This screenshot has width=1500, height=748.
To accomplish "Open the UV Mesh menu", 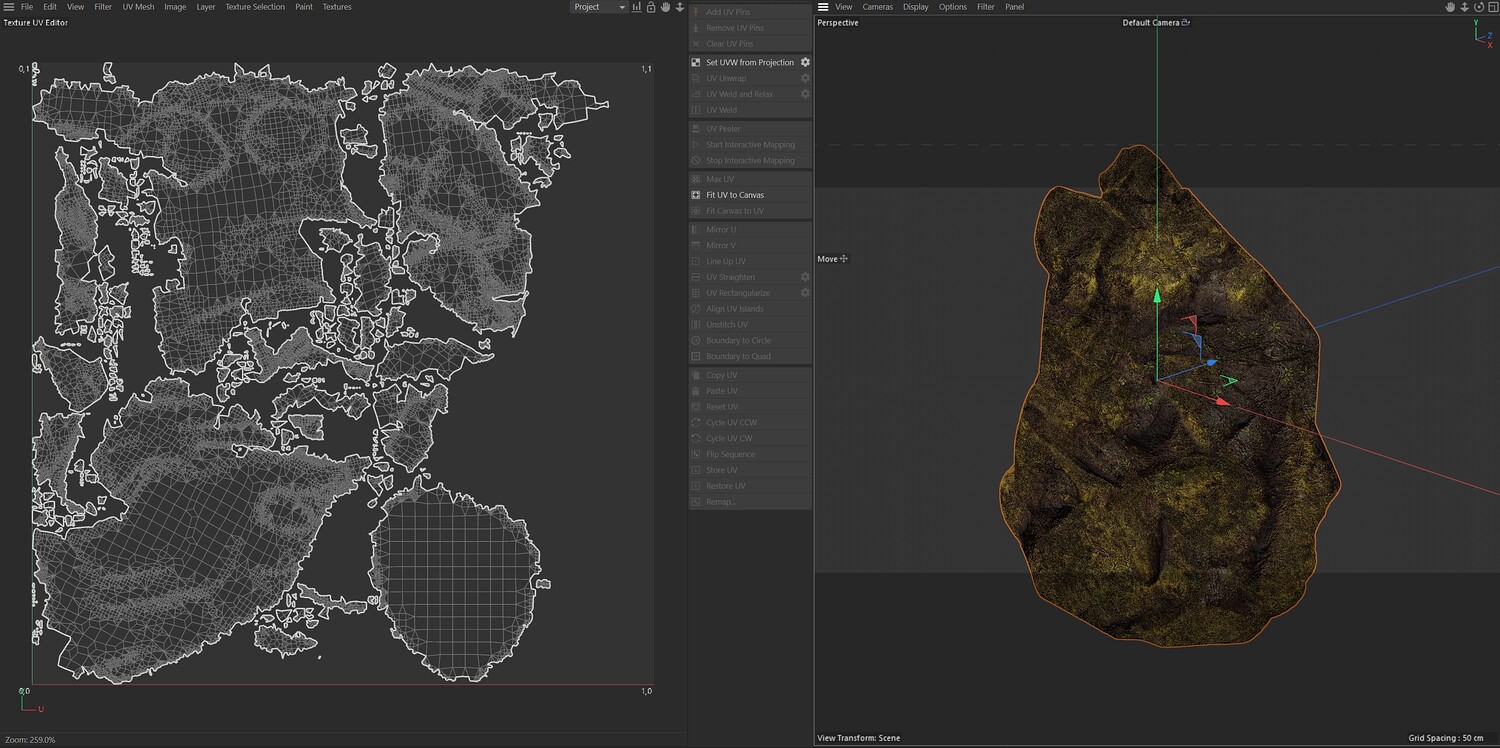I will (138, 7).
